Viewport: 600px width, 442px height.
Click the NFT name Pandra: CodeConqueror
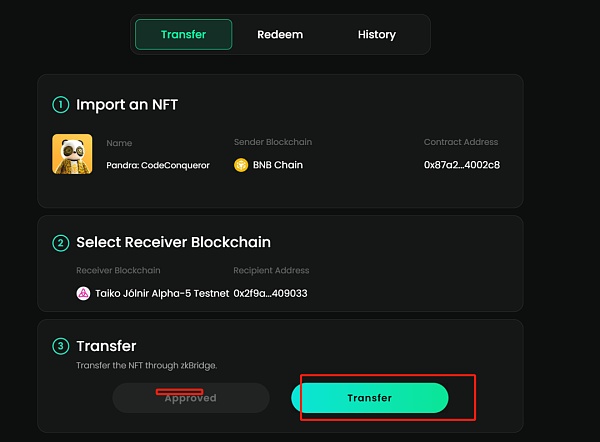point(157,165)
